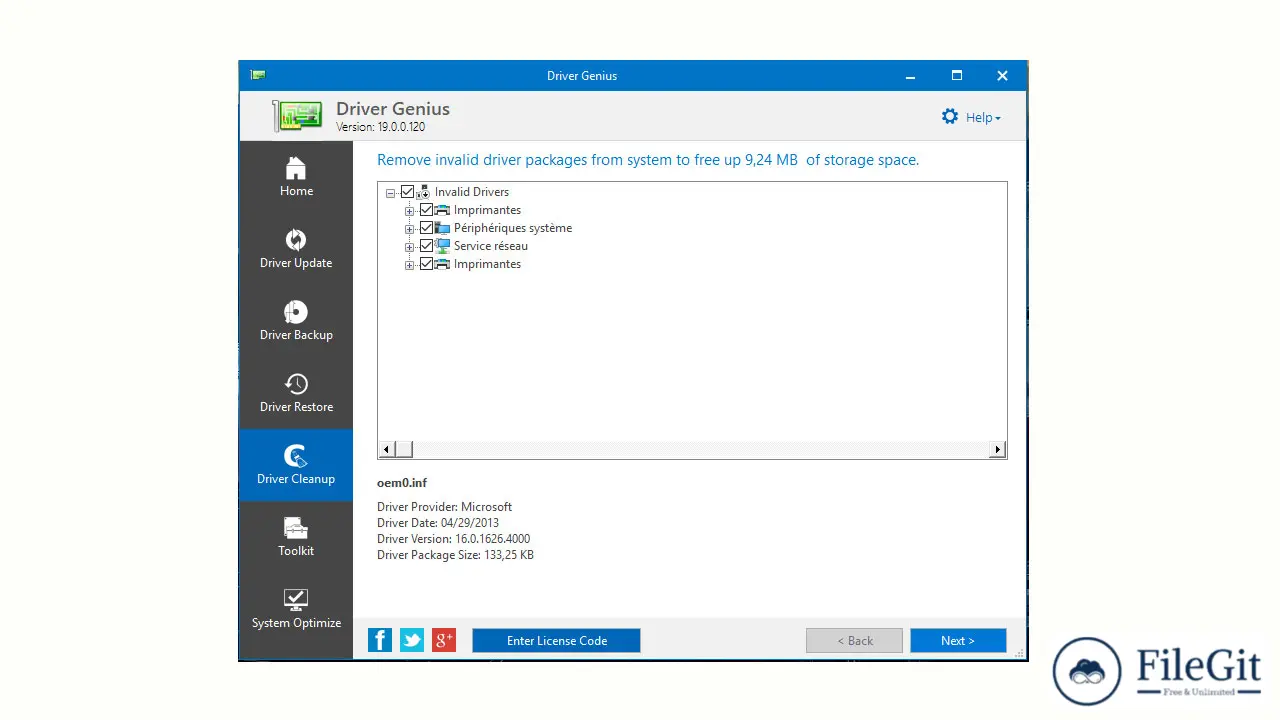Click the Service réseau network icon
Image resolution: width=1280 pixels, height=720 pixels.
442,246
